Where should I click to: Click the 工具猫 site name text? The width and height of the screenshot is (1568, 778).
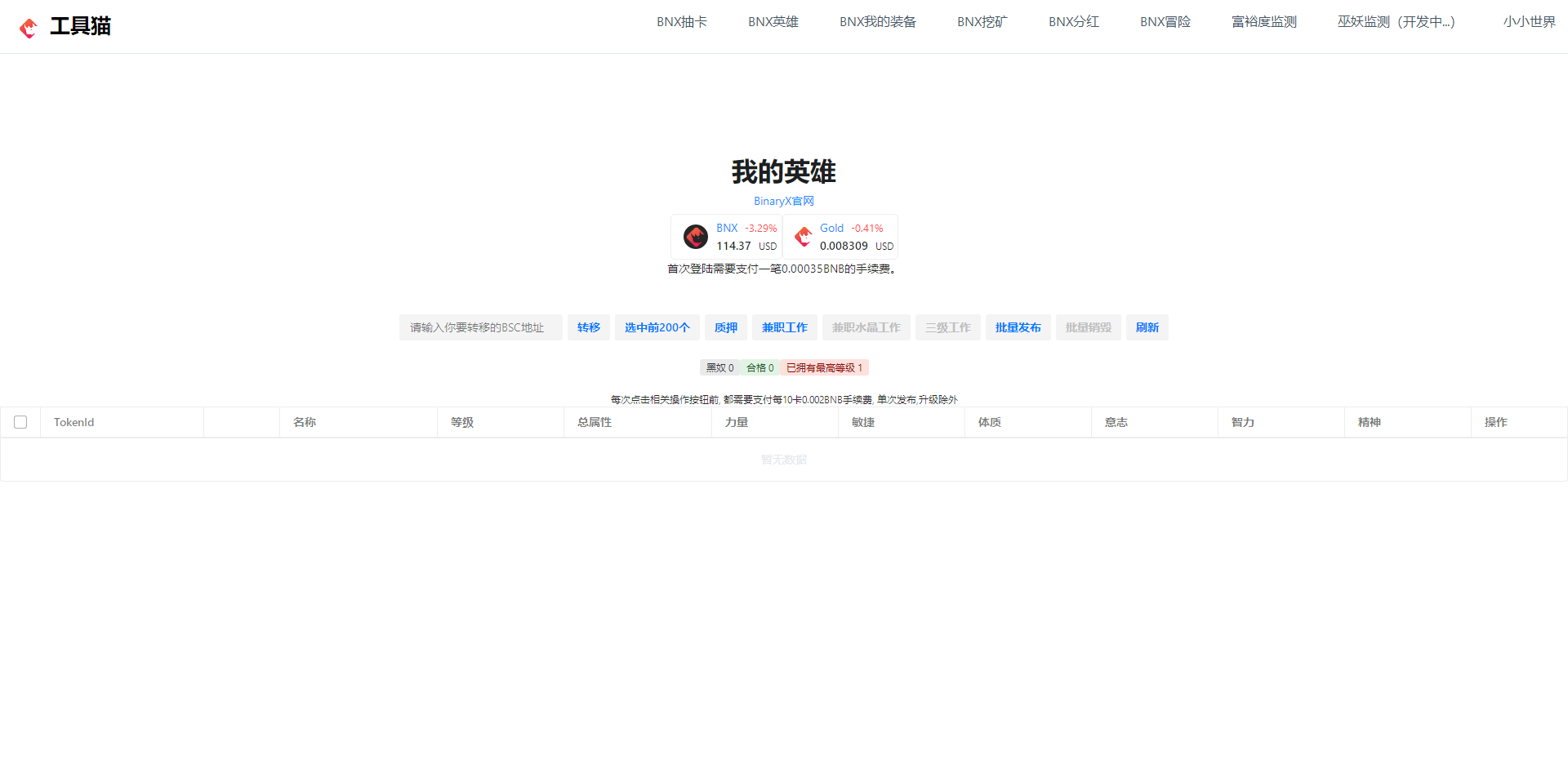(x=81, y=26)
